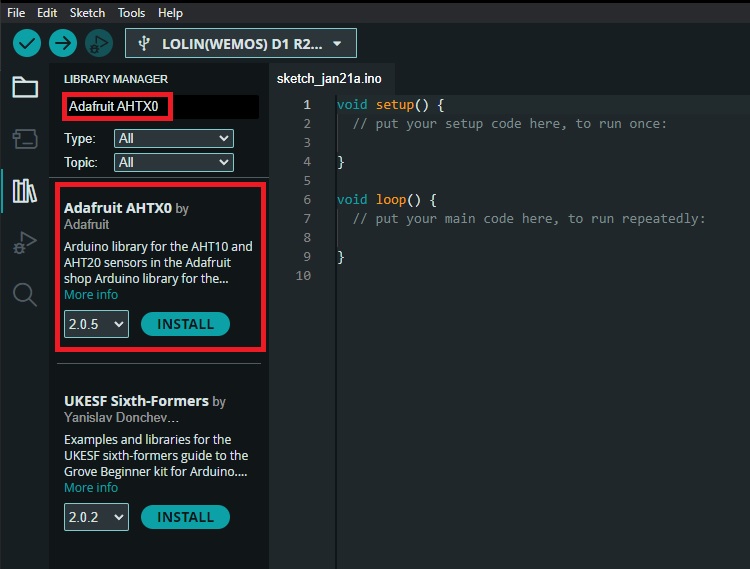Open UKESF Sixth-Formers version 2.0.2 dropdown
This screenshot has height=569, width=750.
[96, 517]
